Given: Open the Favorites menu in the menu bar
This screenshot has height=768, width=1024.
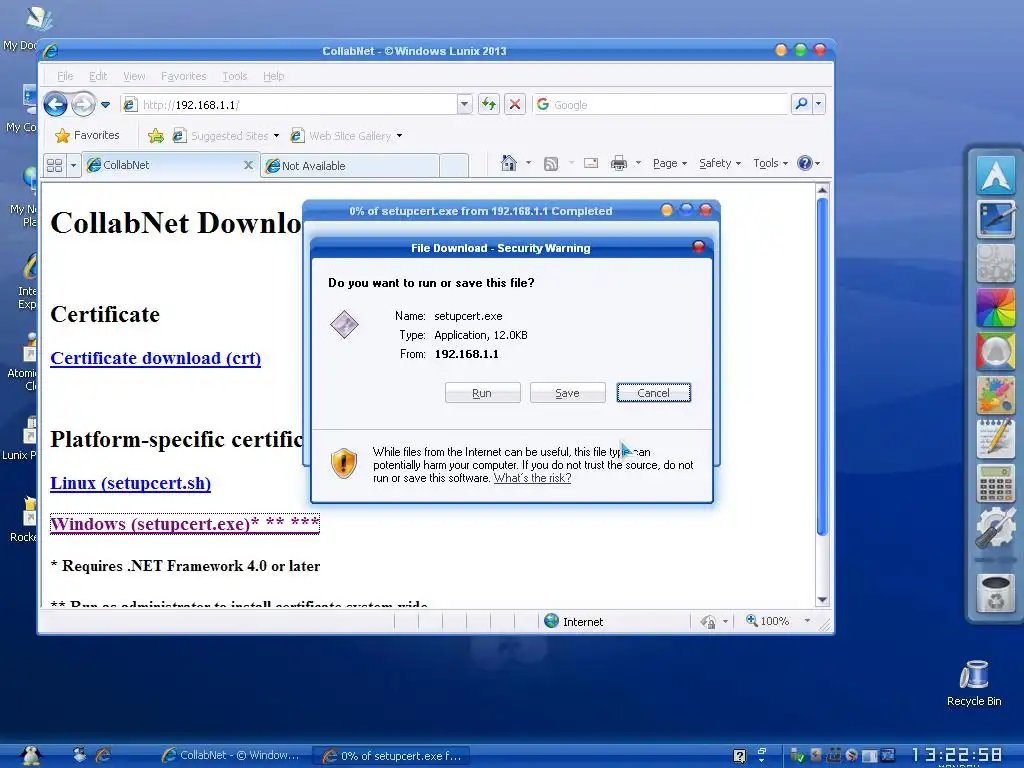Looking at the screenshot, I should (184, 76).
